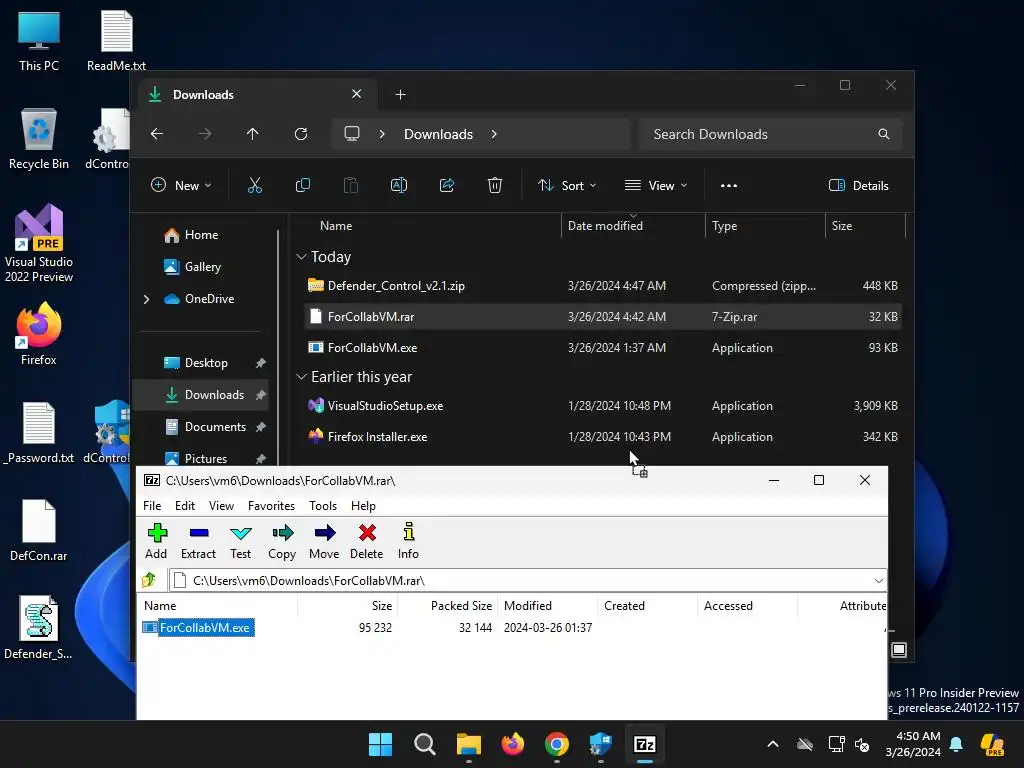Open the Tools menu in 7-Zip
Viewport: 1024px width, 768px height.
click(323, 505)
